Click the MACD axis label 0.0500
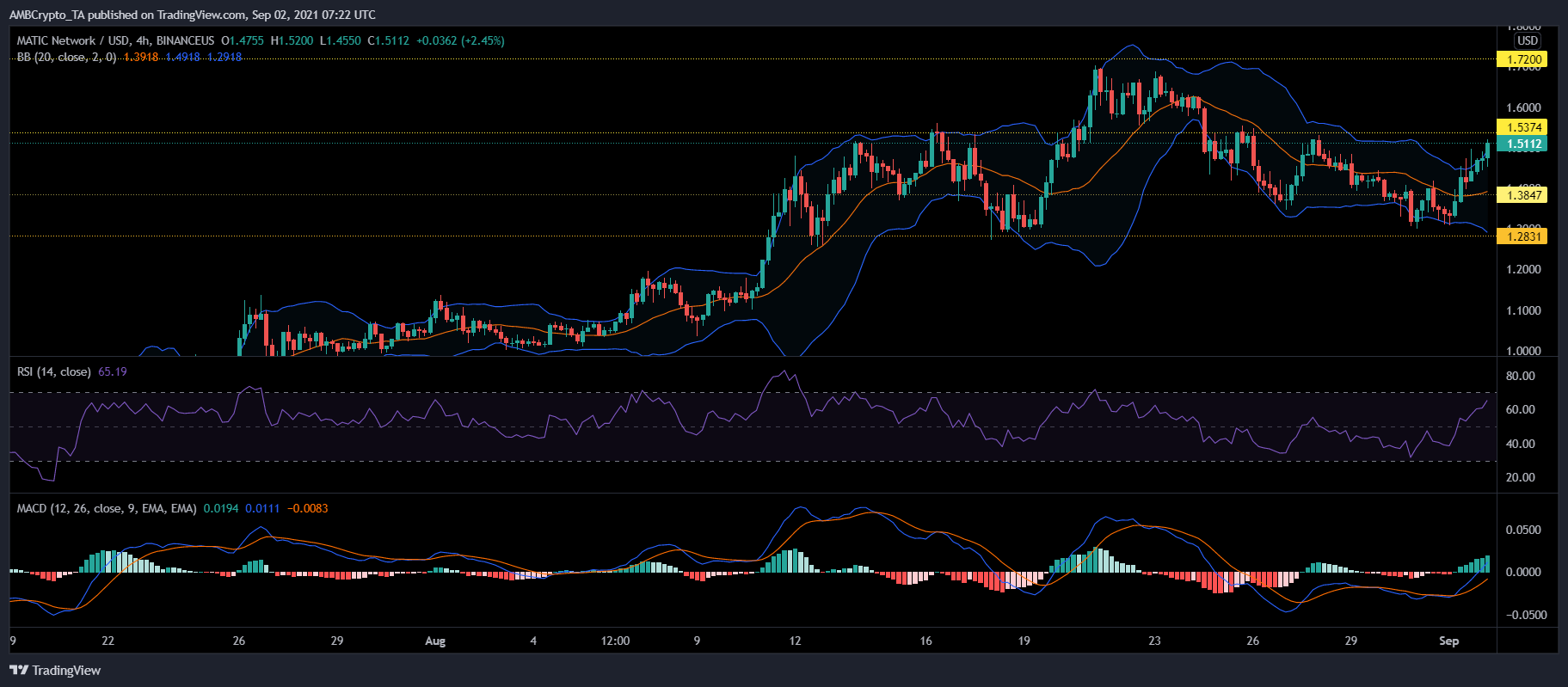1568x687 pixels. point(1523,530)
